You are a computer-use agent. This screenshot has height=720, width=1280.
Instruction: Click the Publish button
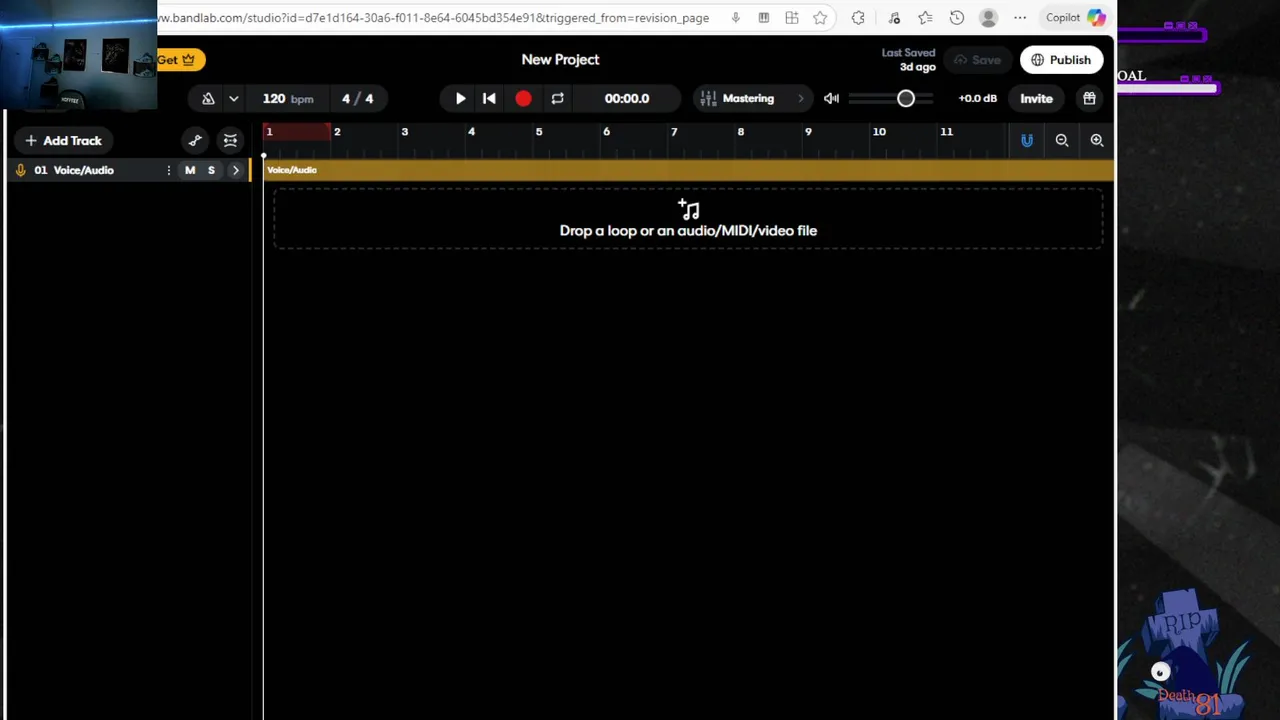(1061, 60)
